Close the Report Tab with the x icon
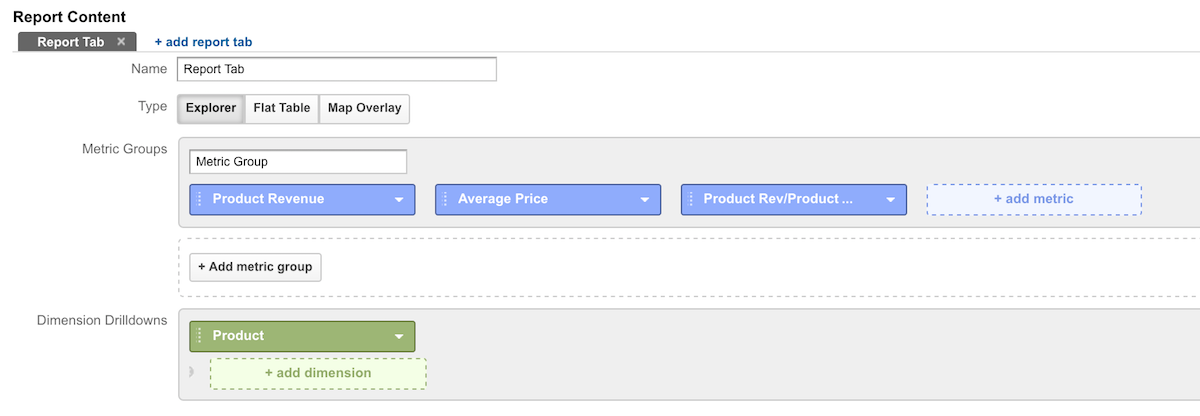1200x416 pixels. 121,42
